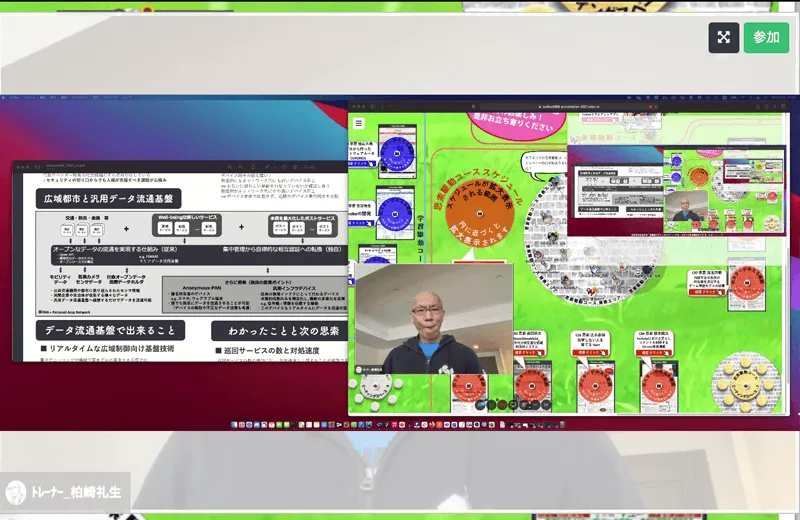Click the 巡回サービスの数と対処速度 line
800x520 pixels.
(268, 351)
